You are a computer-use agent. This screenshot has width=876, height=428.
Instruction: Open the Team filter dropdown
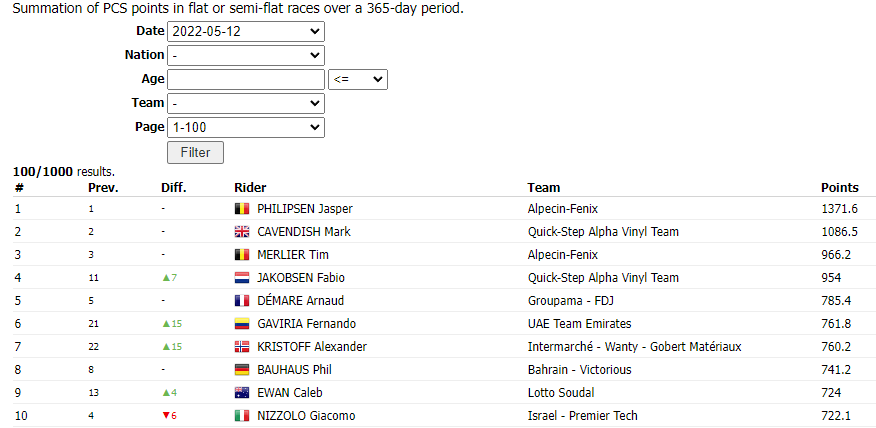(x=246, y=103)
